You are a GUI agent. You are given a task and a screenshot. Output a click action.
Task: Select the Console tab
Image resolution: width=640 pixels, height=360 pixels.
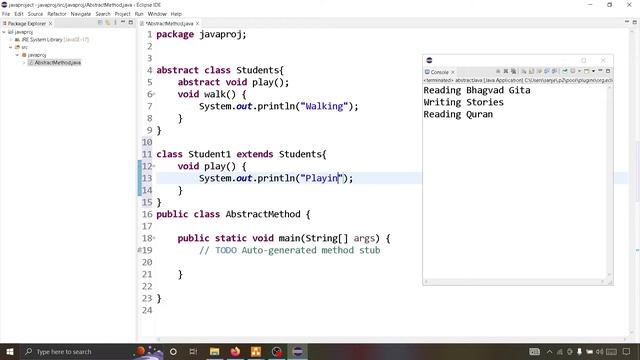[437, 72]
